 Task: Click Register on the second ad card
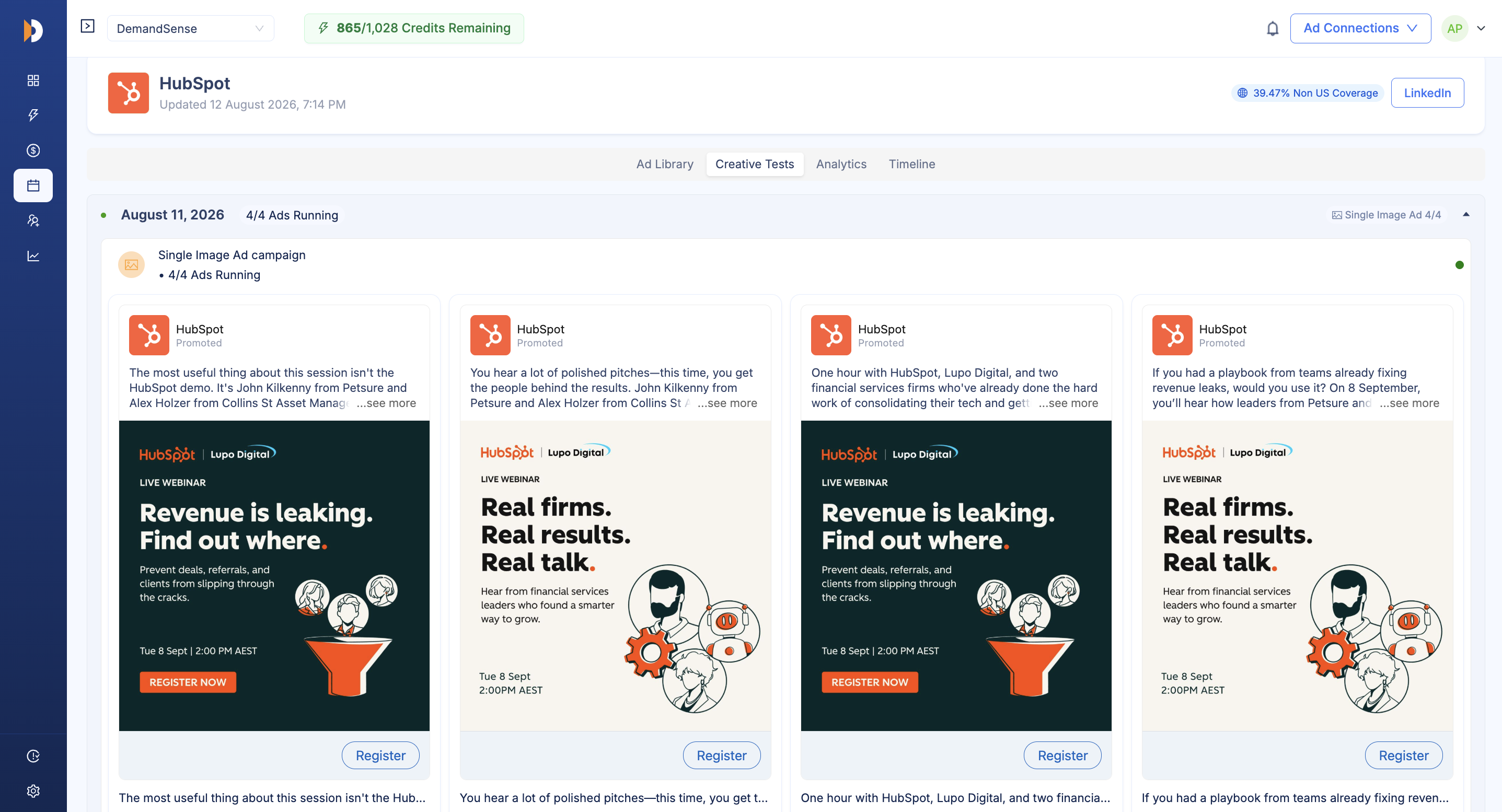(x=721, y=755)
